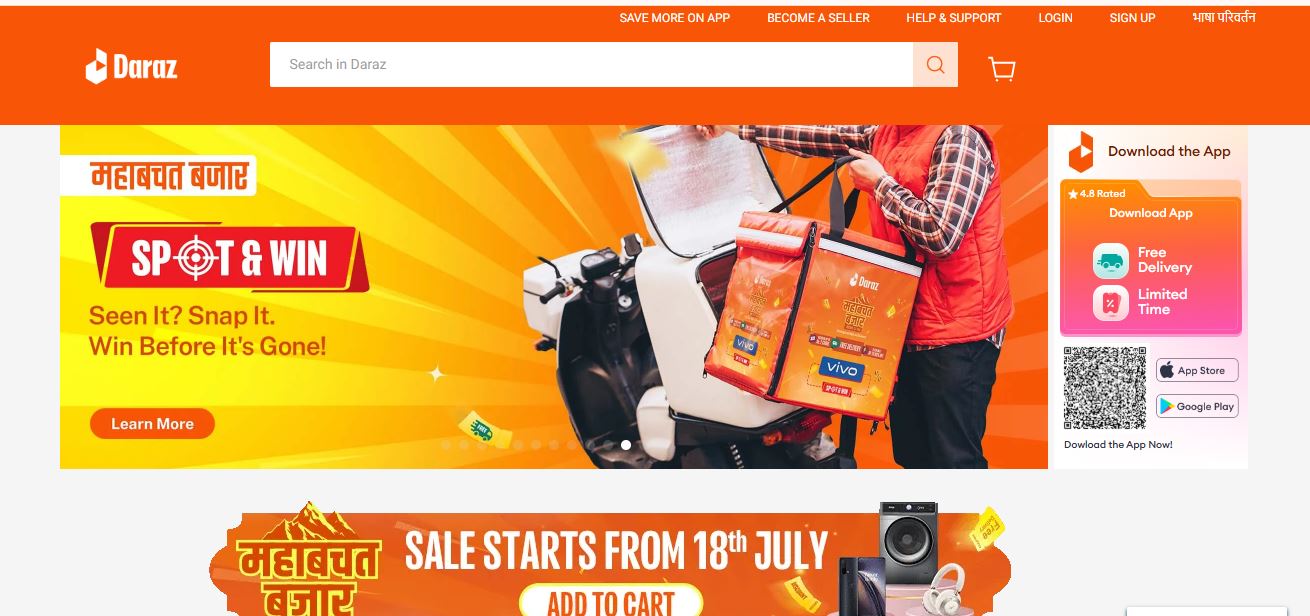Click the QR code image
Screen dimensions: 1310x616
1104,388
